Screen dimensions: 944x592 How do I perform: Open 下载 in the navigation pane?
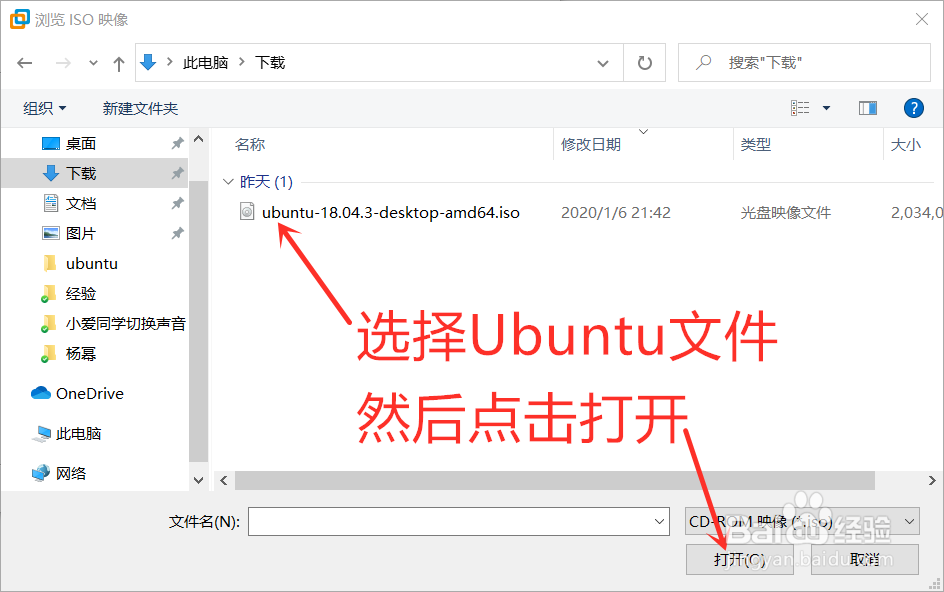click(x=81, y=173)
